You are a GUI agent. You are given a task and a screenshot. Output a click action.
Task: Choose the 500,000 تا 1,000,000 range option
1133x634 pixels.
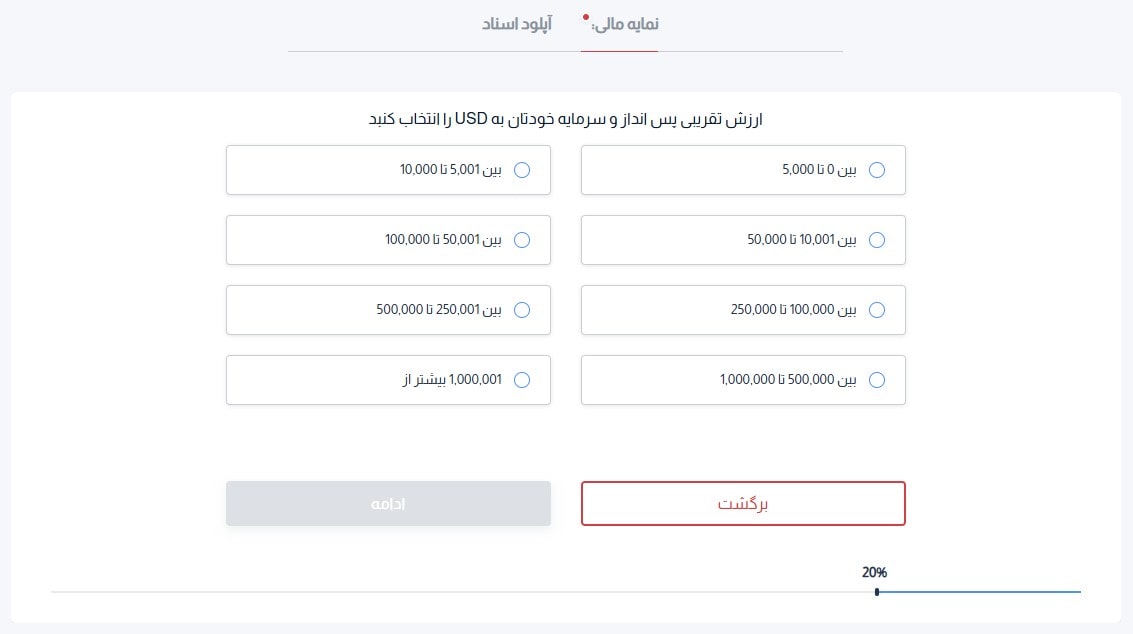(878, 380)
